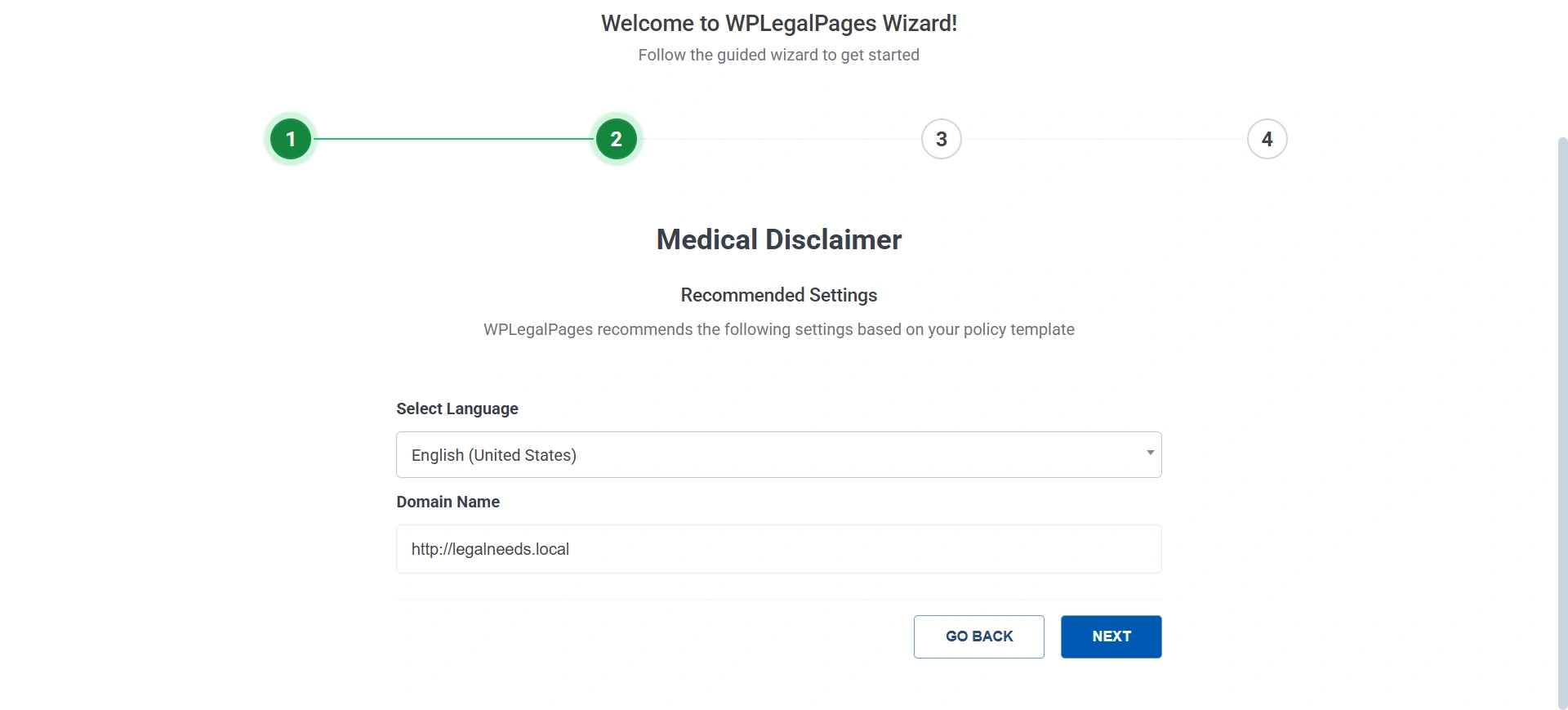The image size is (1568, 710).
Task: Select the completed step 1 indicator
Action: [289, 139]
